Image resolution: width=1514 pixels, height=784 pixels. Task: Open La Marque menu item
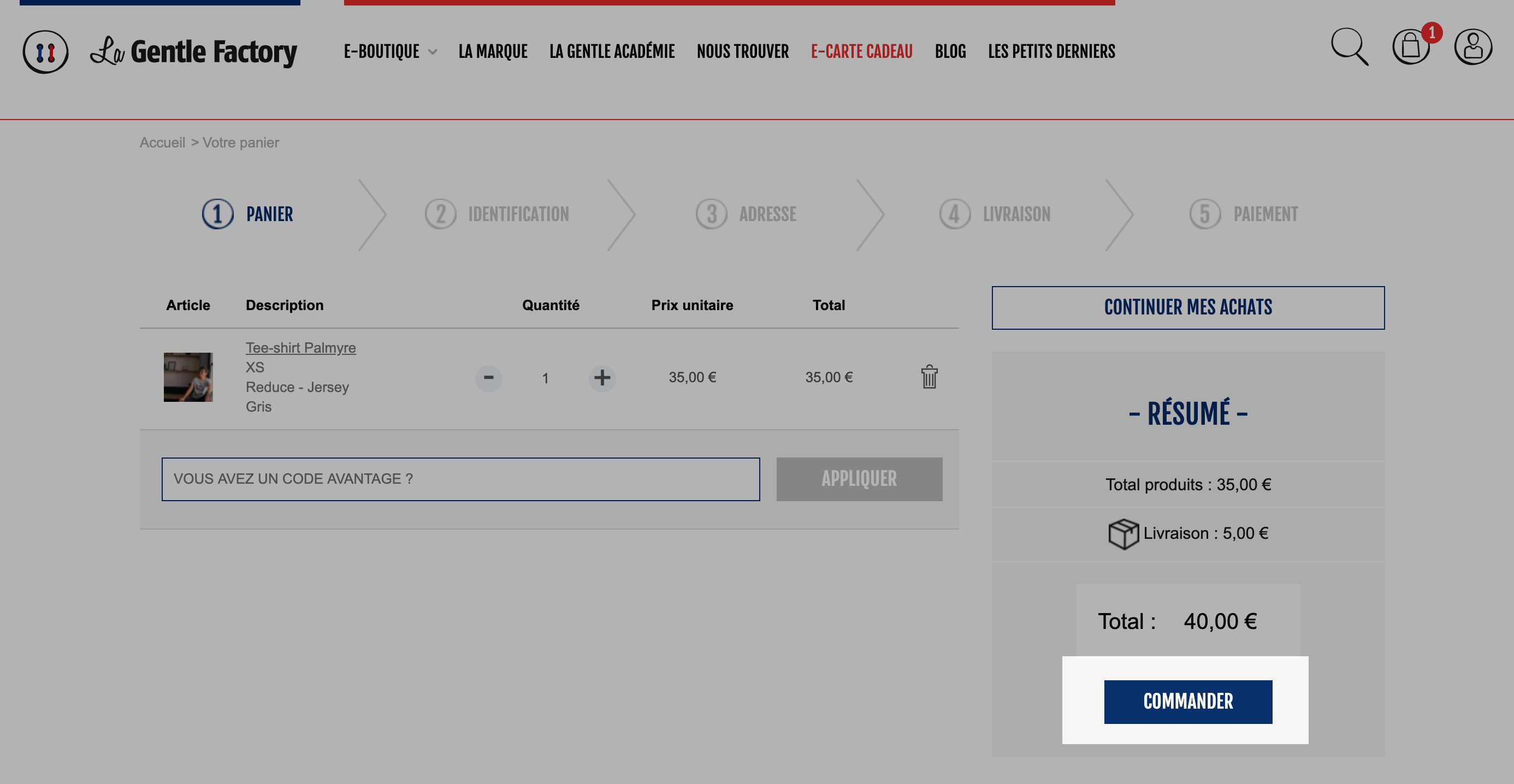493,52
